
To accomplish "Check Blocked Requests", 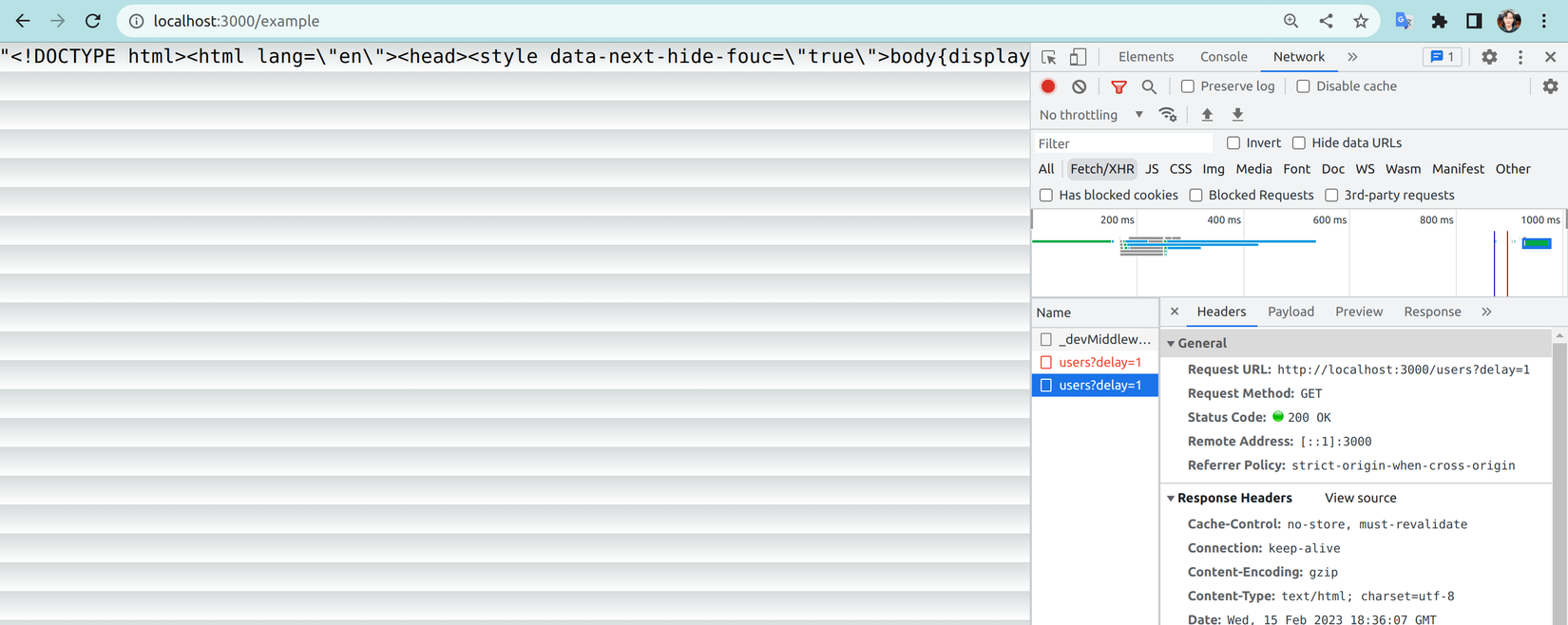I will pos(1196,196).
